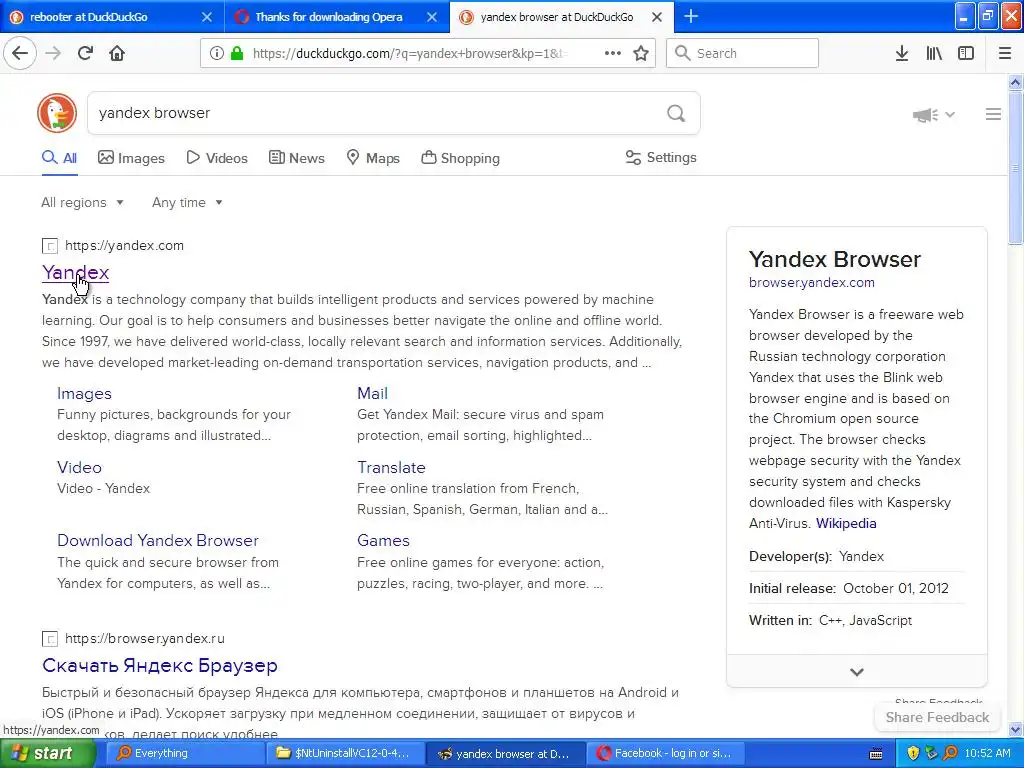Bookmark this page with the star
Screen dimensions: 1024x768
click(641, 53)
